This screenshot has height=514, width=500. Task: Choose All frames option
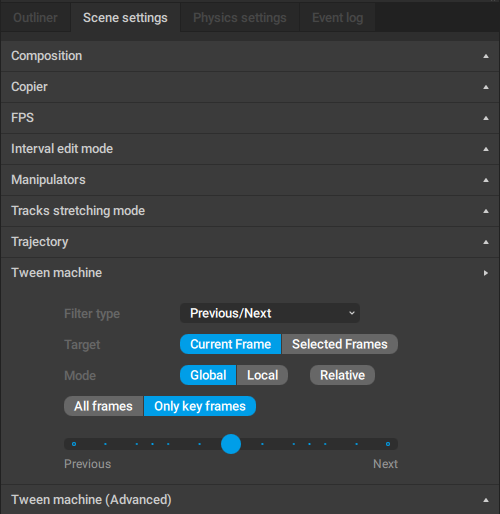[103, 406]
